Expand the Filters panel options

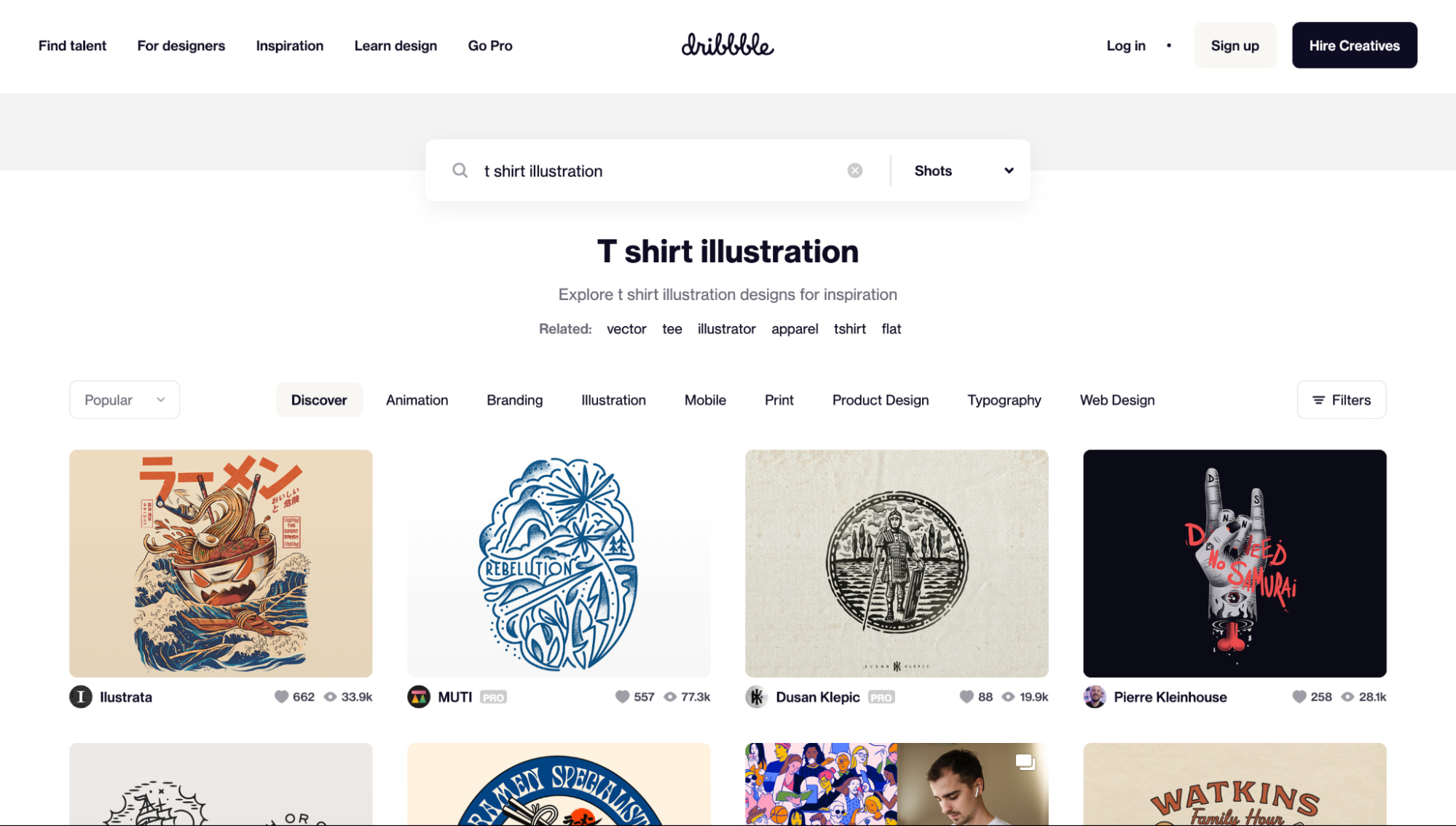tap(1341, 399)
